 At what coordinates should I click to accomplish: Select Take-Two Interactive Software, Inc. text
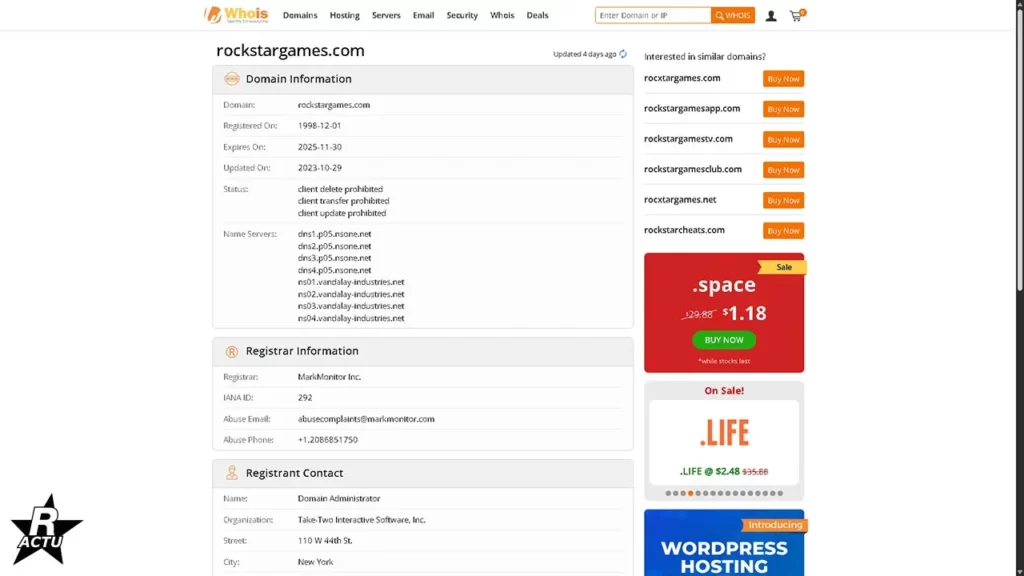(361, 520)
